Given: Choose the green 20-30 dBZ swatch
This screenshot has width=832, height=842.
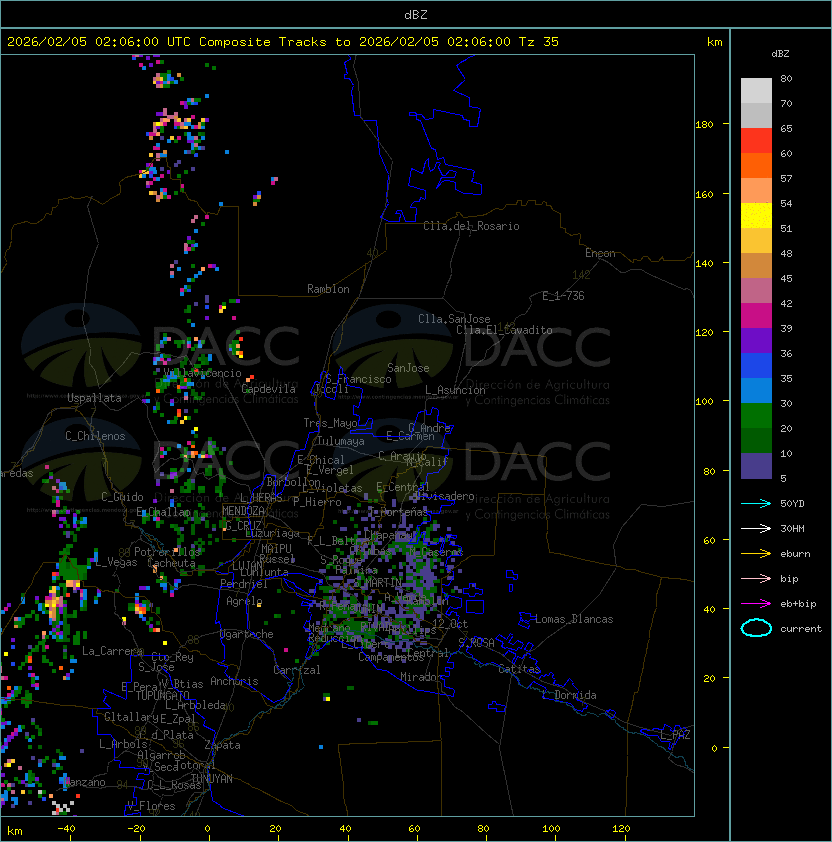Looking at the screenshot, I should pos(756,416).
